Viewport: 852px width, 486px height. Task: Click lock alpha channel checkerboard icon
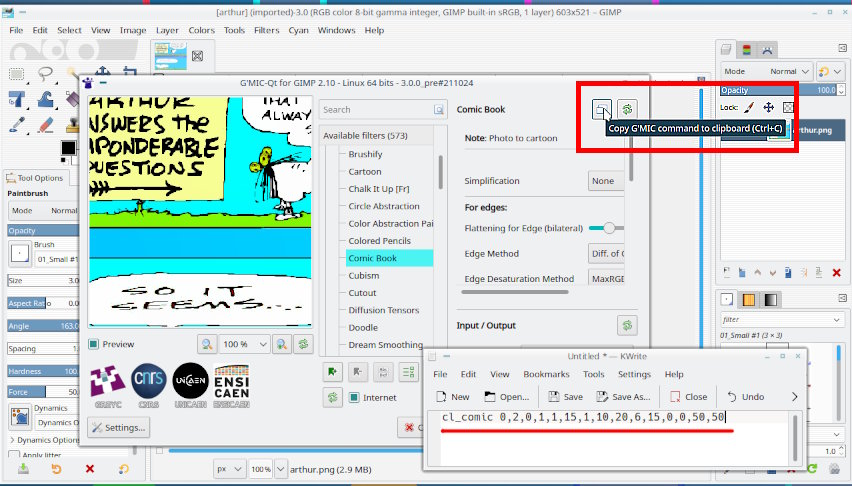[787, 107]
